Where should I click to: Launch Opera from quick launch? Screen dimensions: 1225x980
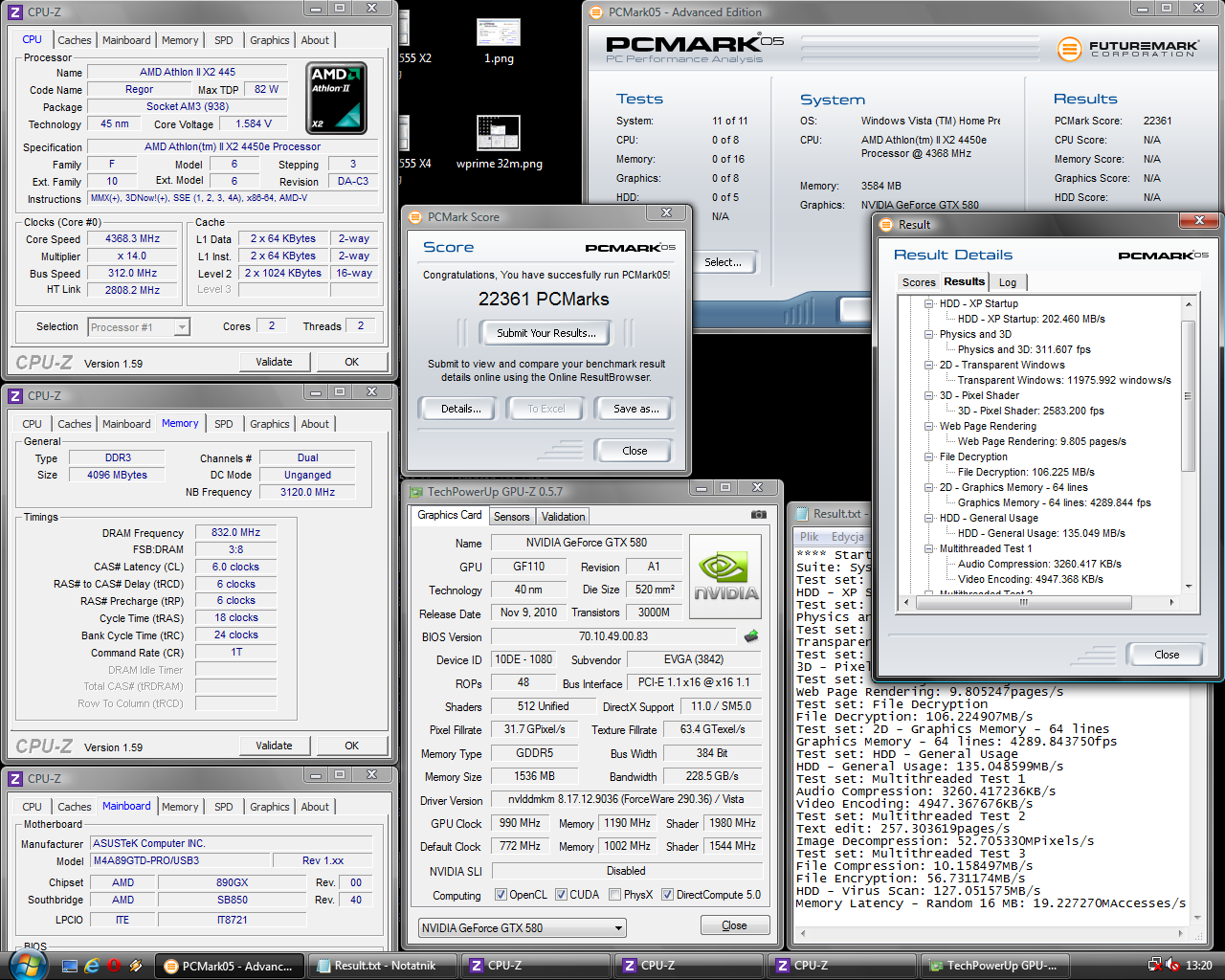(x=114, y=966)
